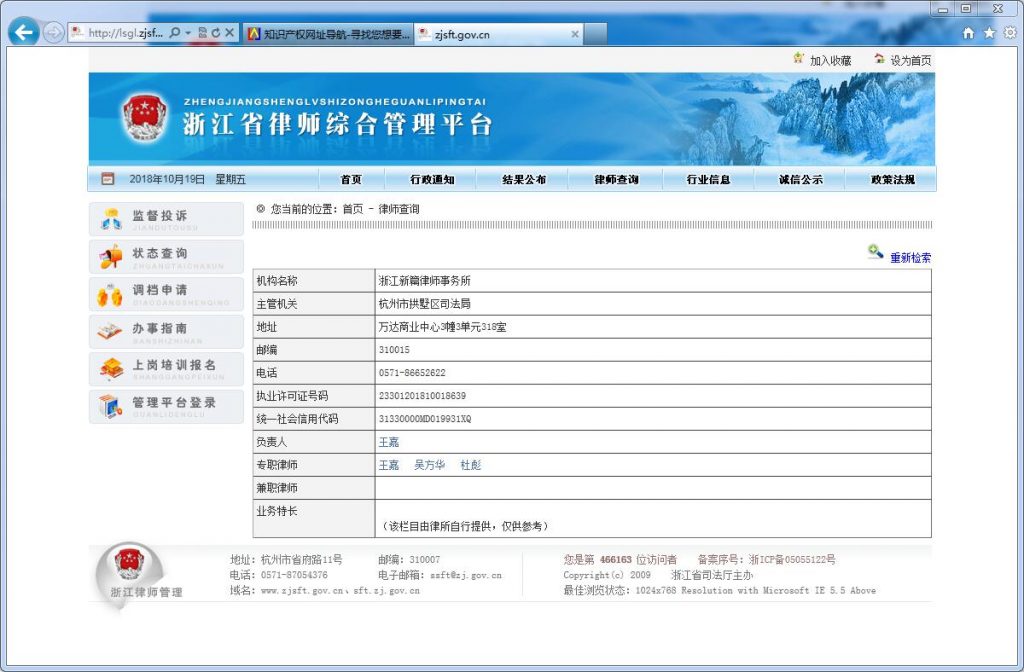The height and width of the screenshot is (672, 1024).
Task: Open the 管理平台登录 sidebar button
Action: click(x=166, y=406)
